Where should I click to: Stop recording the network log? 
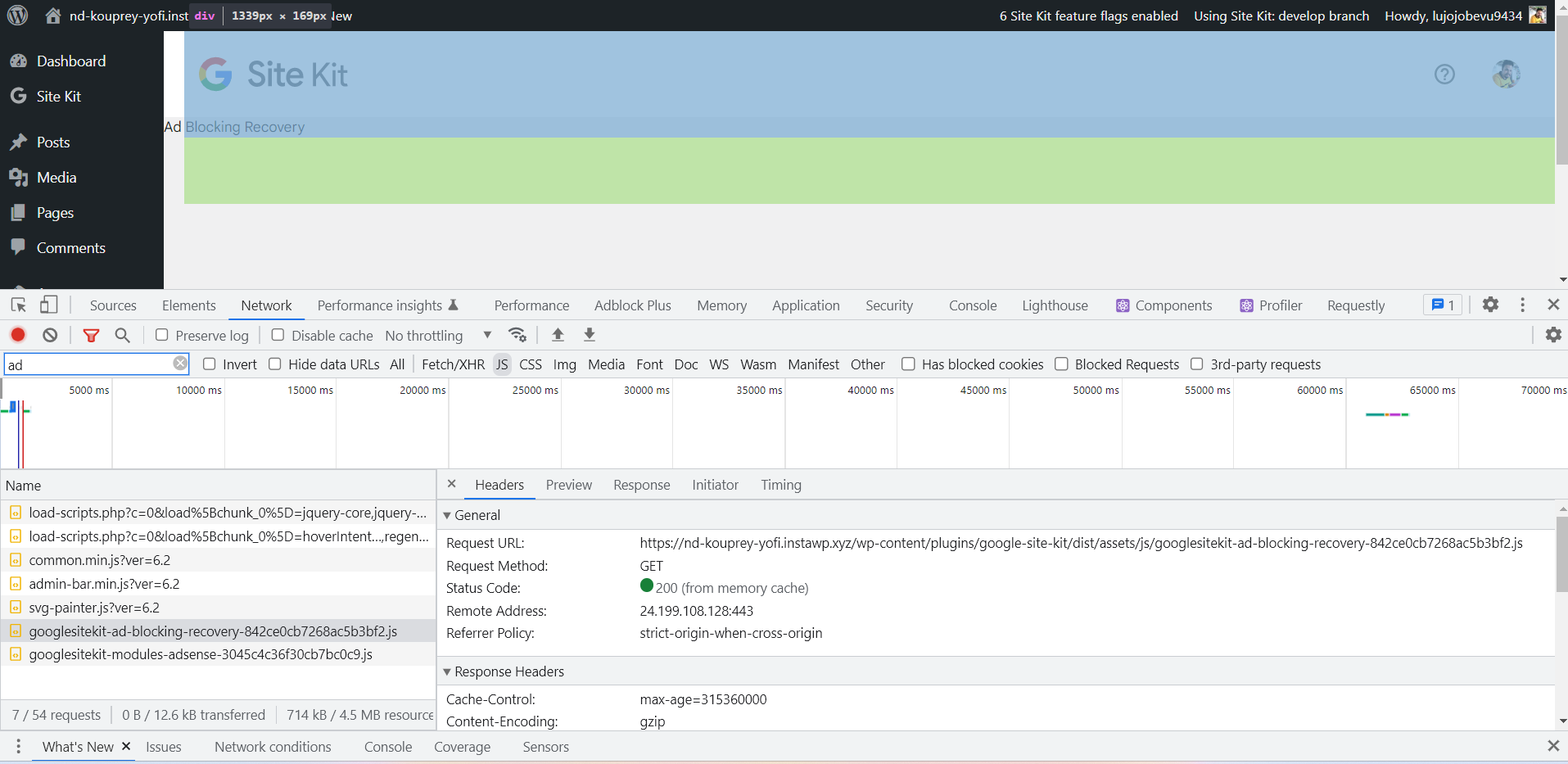coord(17,335)
